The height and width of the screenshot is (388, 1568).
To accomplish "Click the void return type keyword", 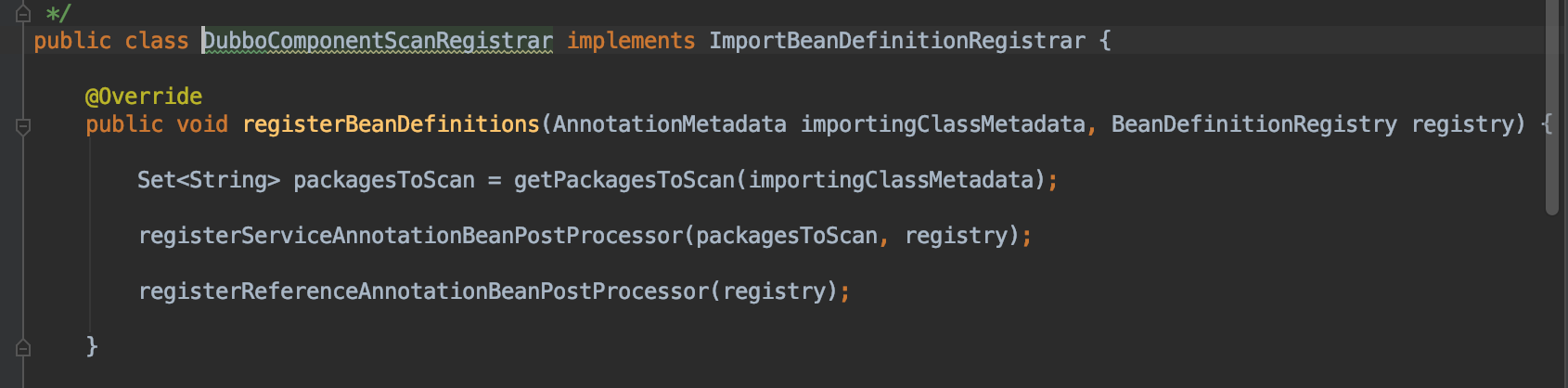I will pyautogui.click(x=202, y=124).
